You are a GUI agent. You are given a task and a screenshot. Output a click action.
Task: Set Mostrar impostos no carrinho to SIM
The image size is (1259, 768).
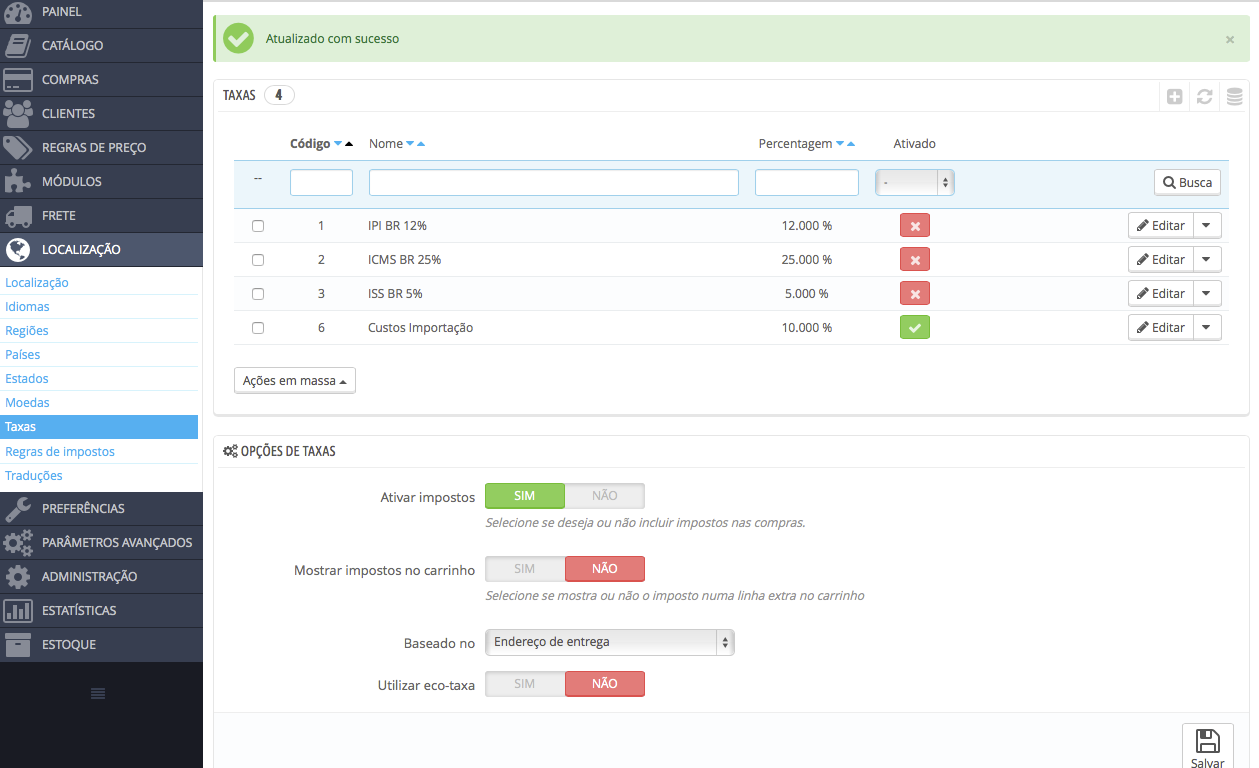click(x=525, y=569)
